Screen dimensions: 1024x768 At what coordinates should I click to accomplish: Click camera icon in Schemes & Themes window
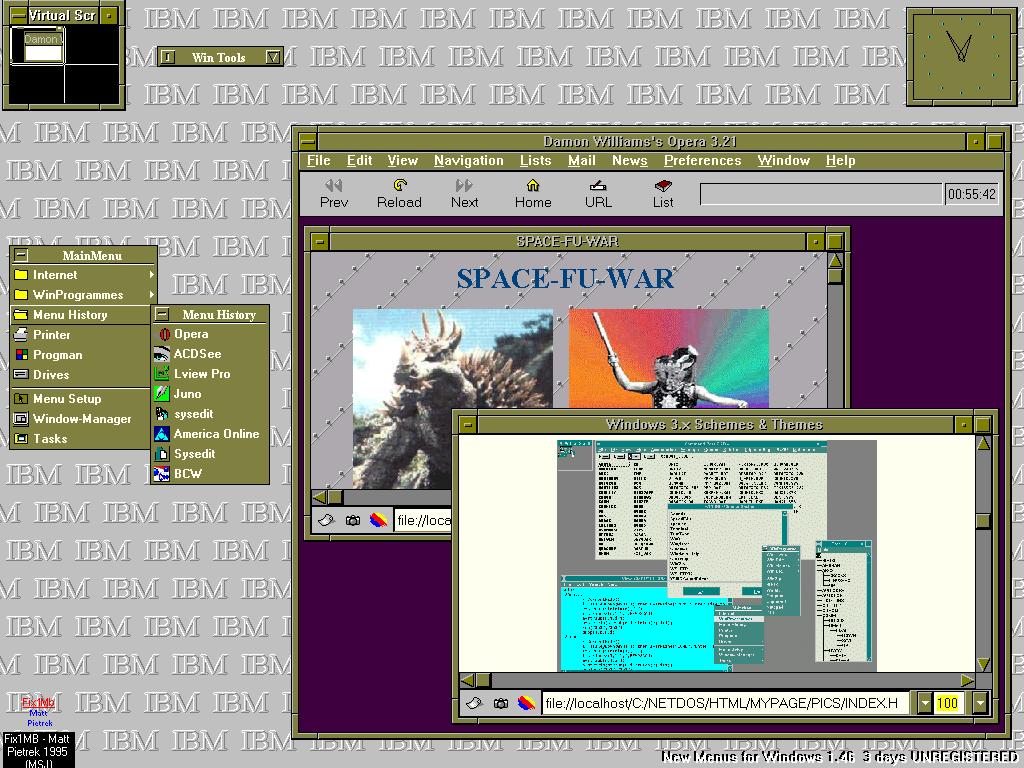pyautogui.click(x=500, y=704)
